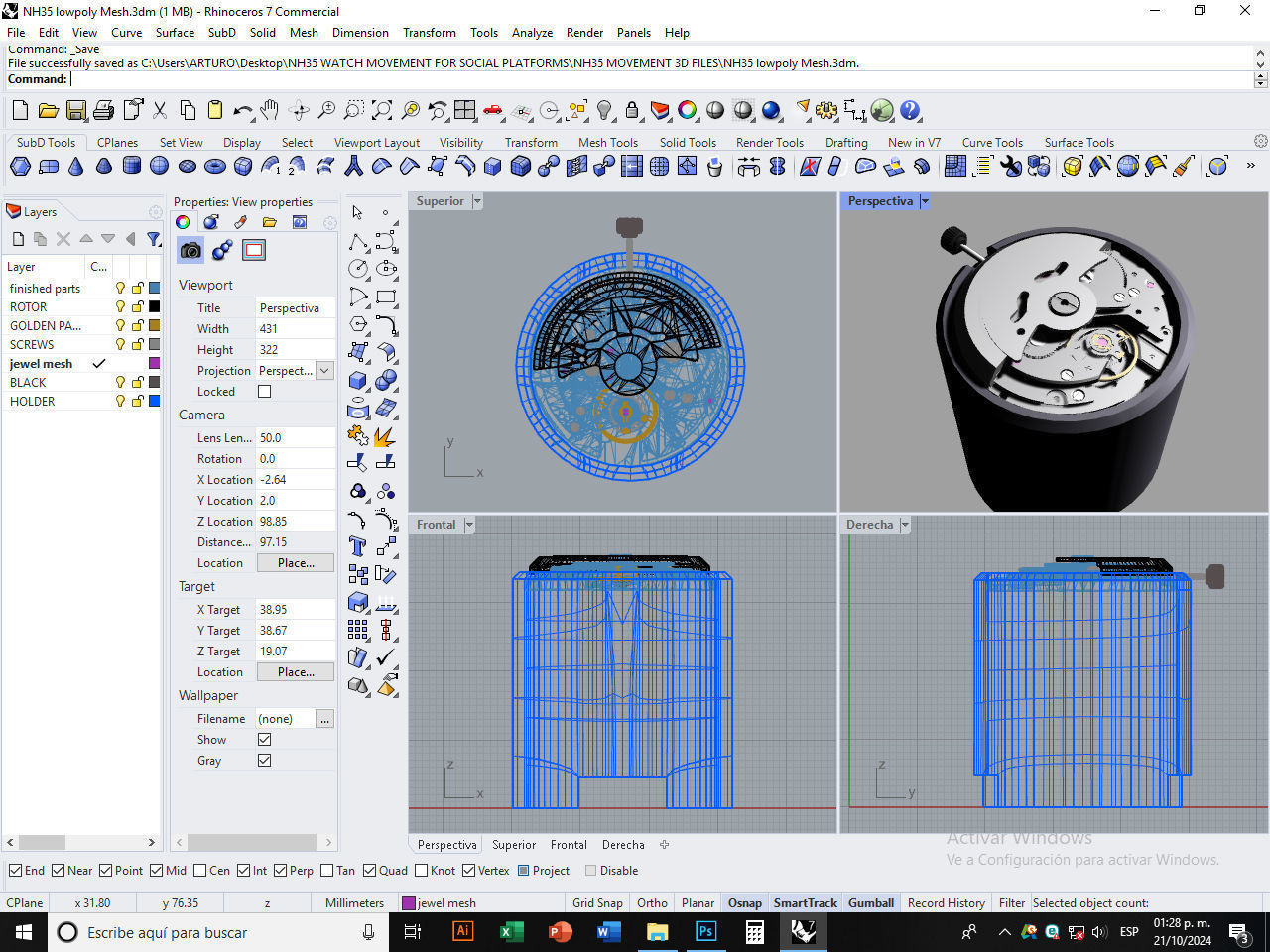The width and height of the screenshot is (1270, 952).
Task: Click the GOLDEN PA... layer color swatch
Action: point(154,326)
